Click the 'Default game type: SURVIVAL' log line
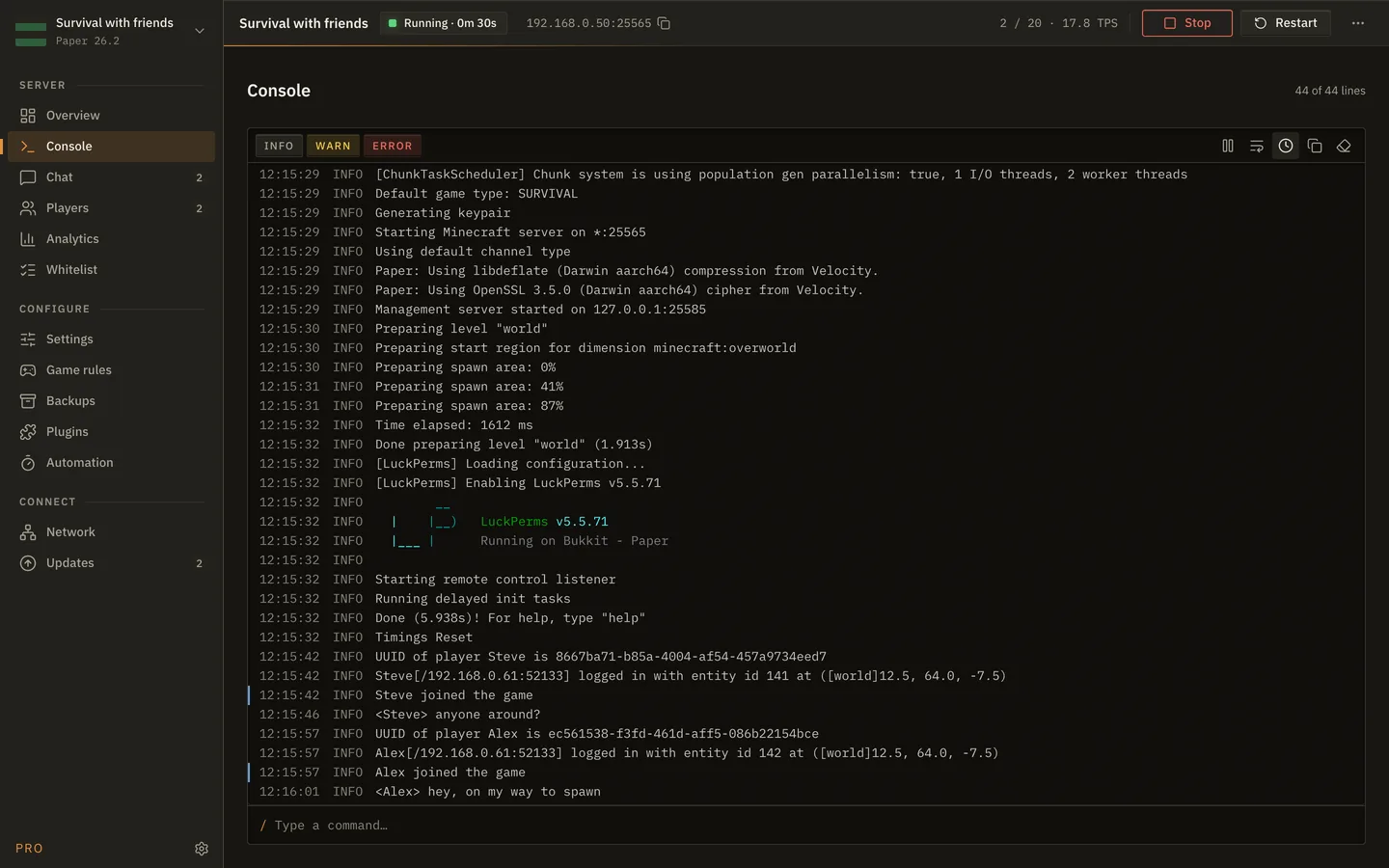Screen dimensions: 1389x868 806,194
